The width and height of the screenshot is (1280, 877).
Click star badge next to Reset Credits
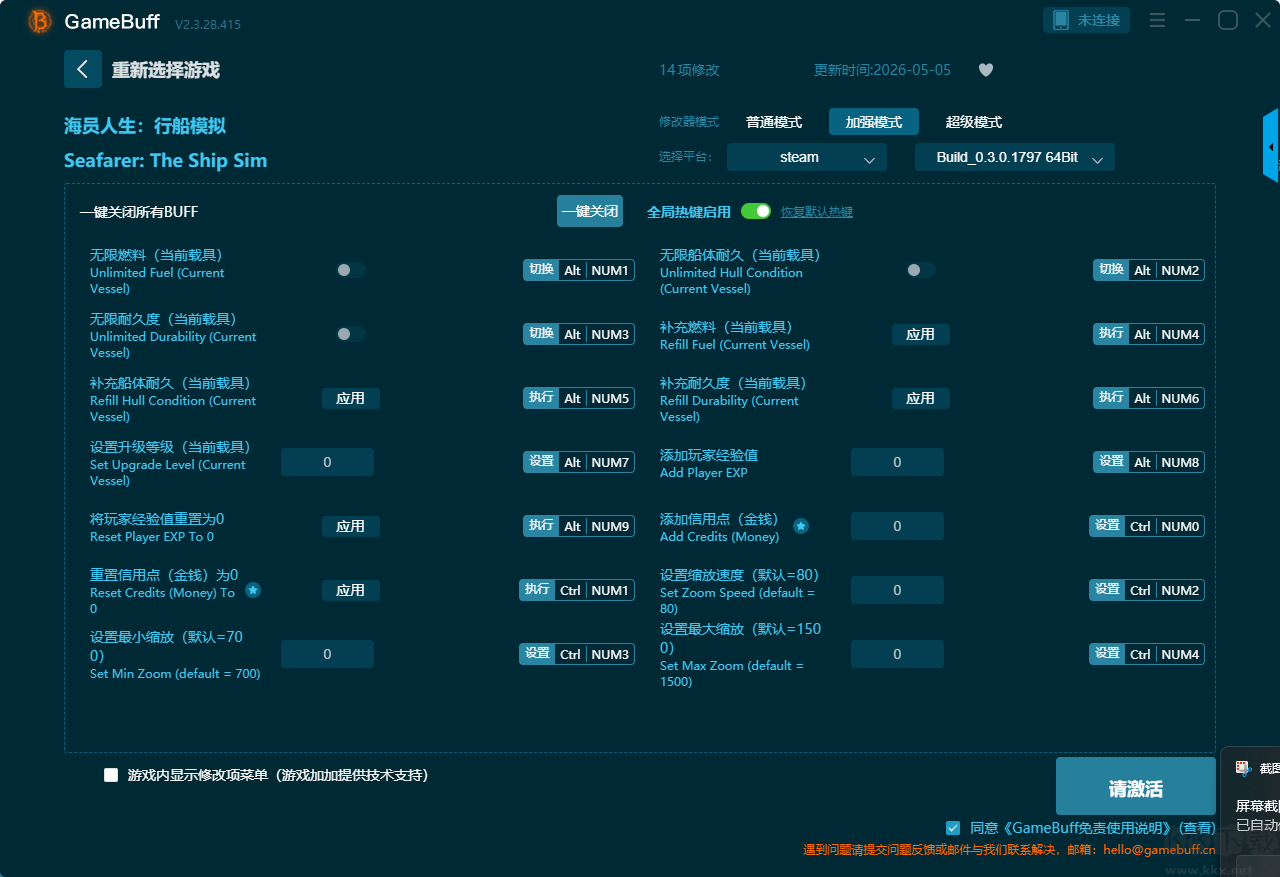(253, 590)
